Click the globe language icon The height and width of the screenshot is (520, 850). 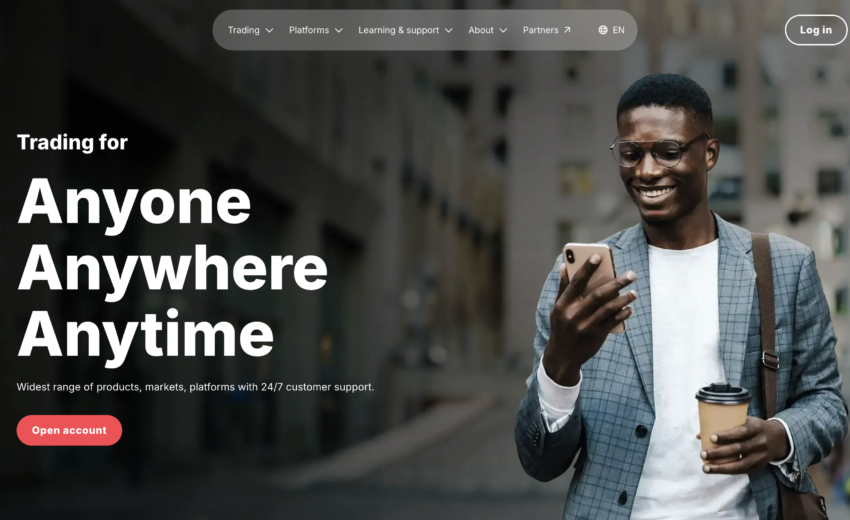tap(603, 30)
